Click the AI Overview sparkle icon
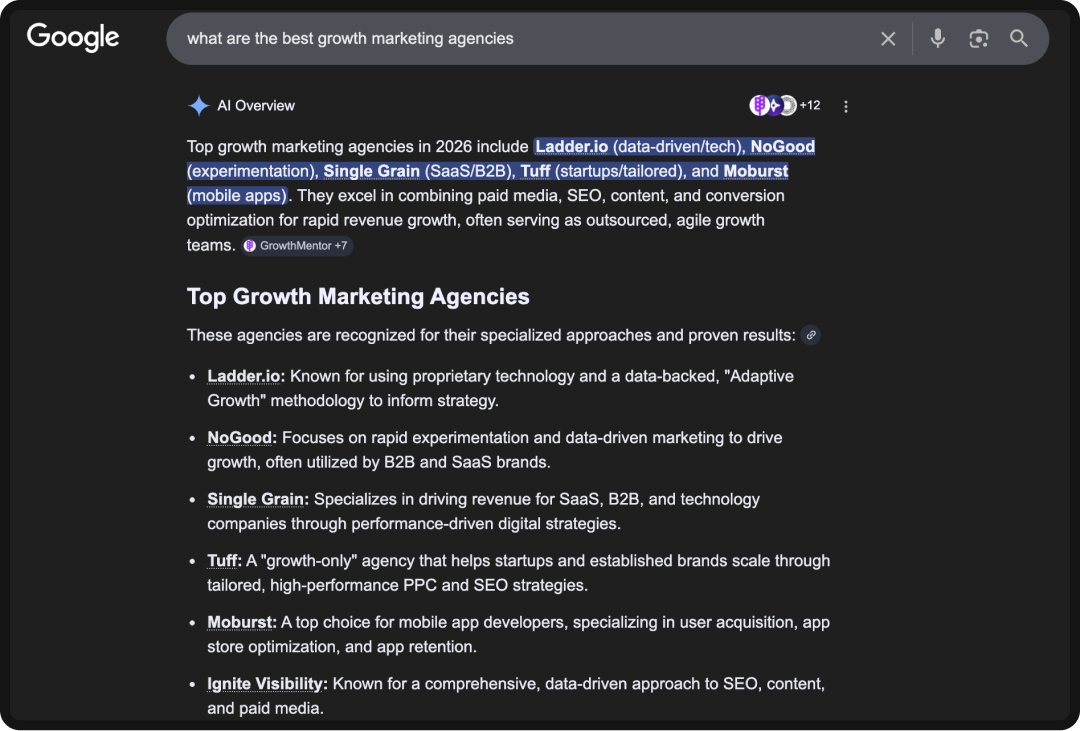The image size is (1080, 731). coord(197,105)
